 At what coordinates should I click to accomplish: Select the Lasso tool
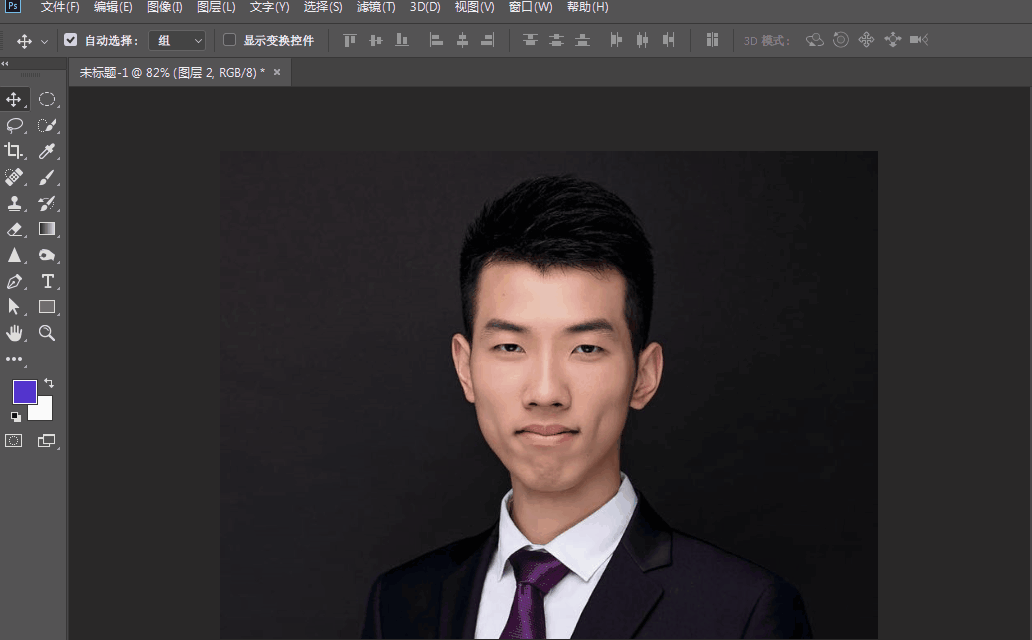pos(14,125)
